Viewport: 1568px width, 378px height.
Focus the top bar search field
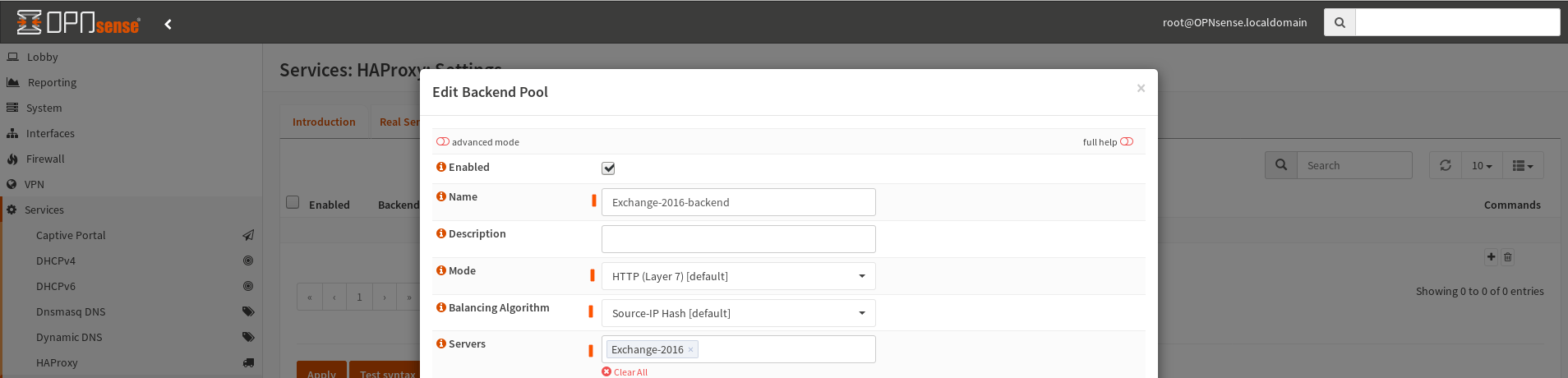(x=1457, y=22)
